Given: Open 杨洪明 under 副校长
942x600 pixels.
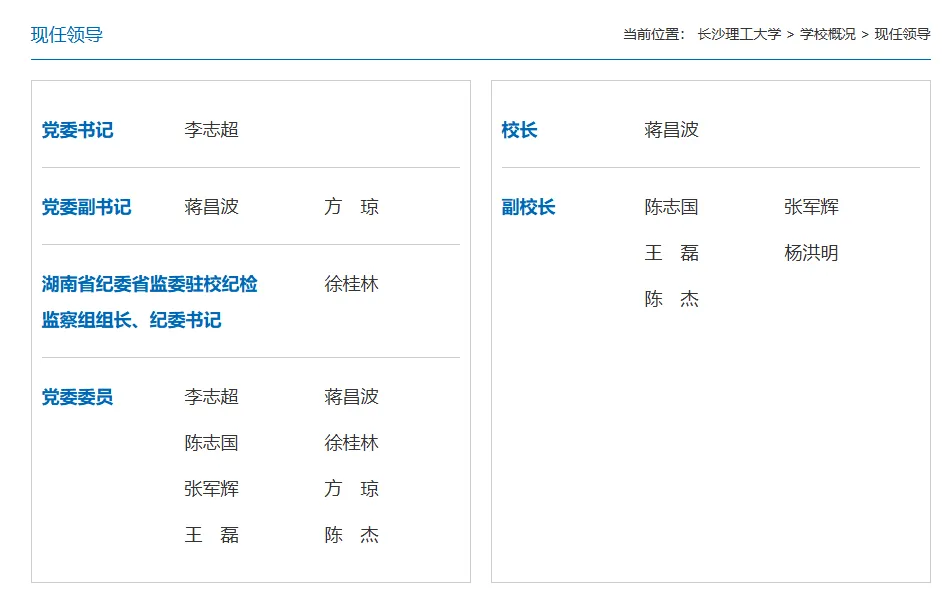Looking at the screenshot, I should 812,253.
